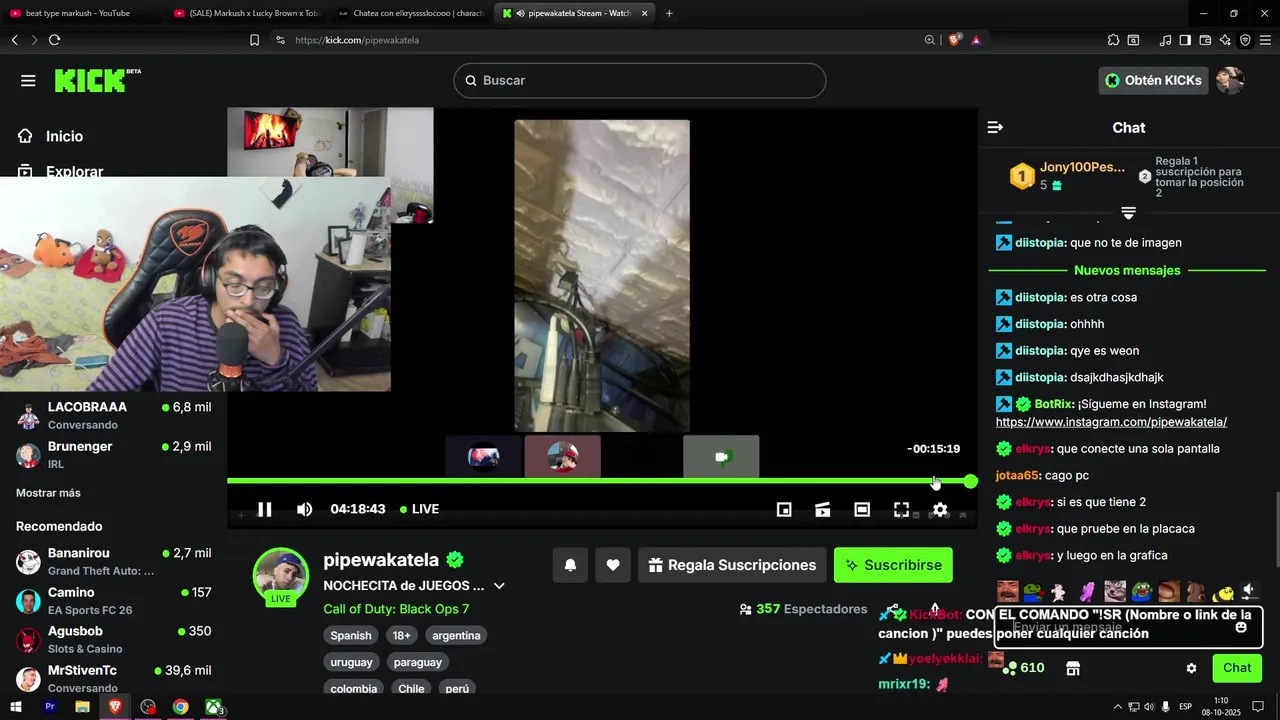This screenshot has height=720, width=1280.
Task: Open Brave Leo AI icon
Action: [x=1225, y=40]
